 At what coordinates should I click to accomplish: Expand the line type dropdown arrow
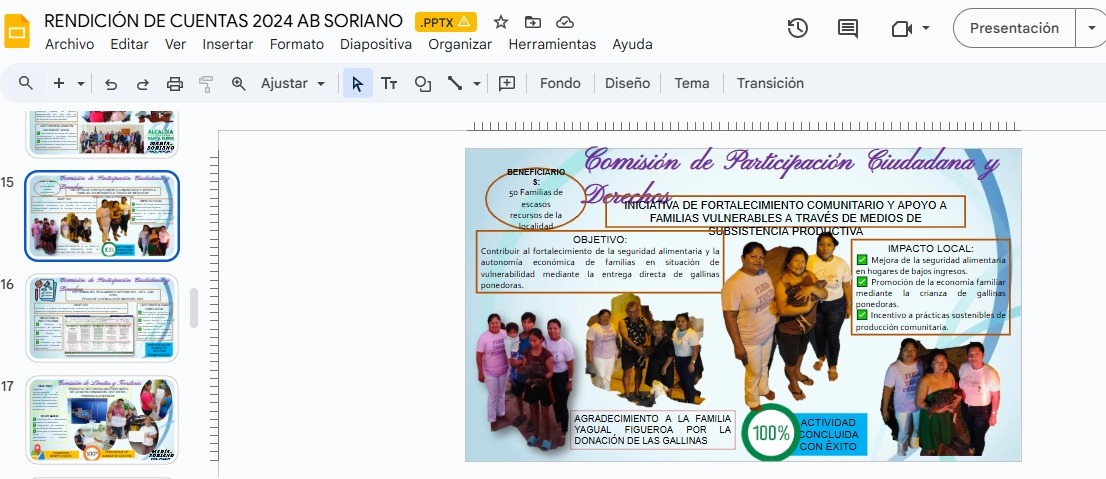point(477,84)
